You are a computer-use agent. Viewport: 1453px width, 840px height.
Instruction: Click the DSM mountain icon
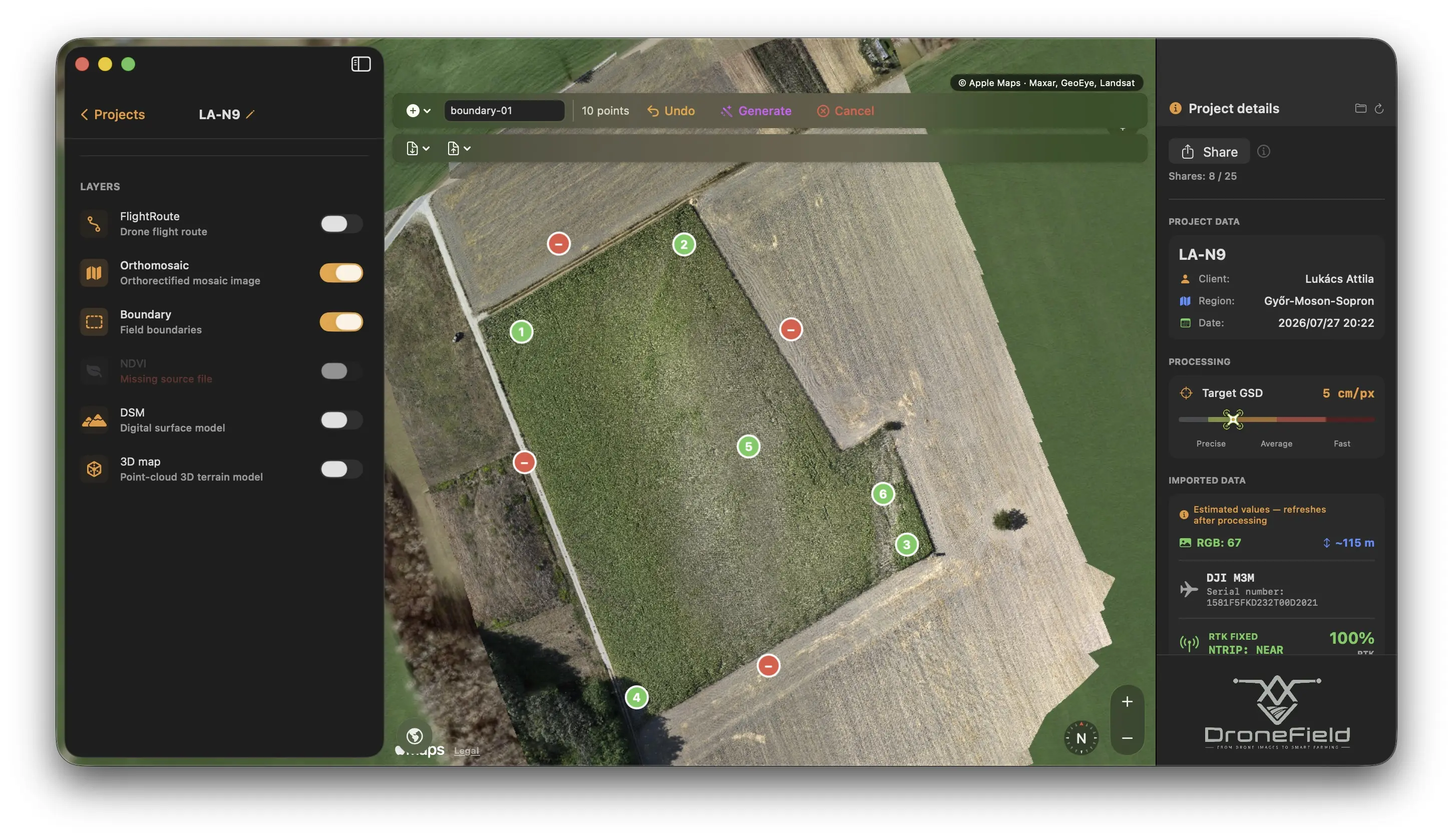tap(94, 419)
